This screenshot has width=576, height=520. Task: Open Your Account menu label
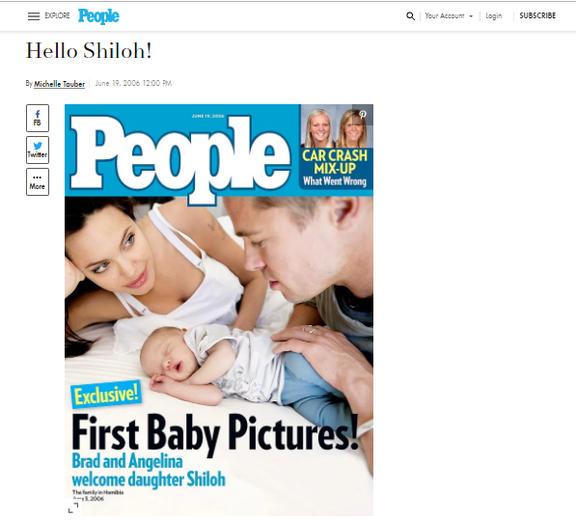(x=444, y=16)
